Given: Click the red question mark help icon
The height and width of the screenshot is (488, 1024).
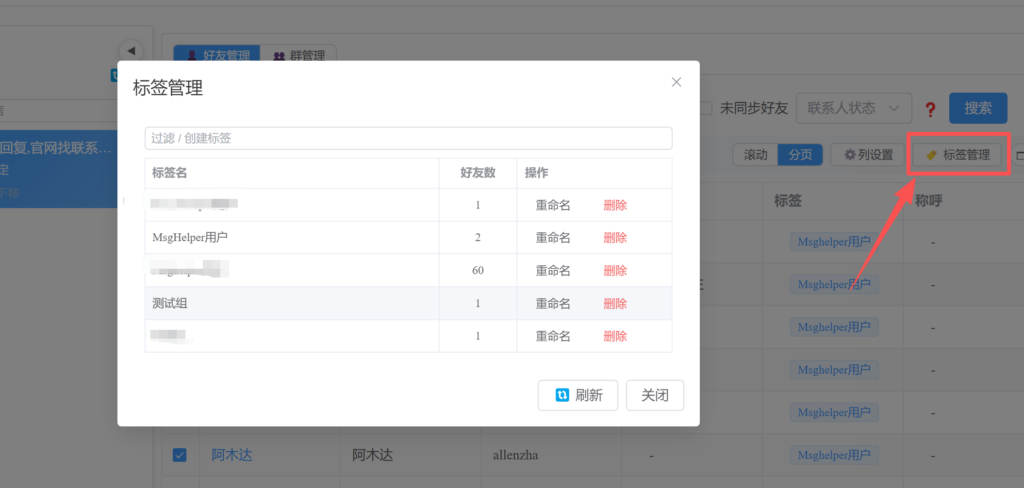Looking at the screenshot, I should point(930,109).
